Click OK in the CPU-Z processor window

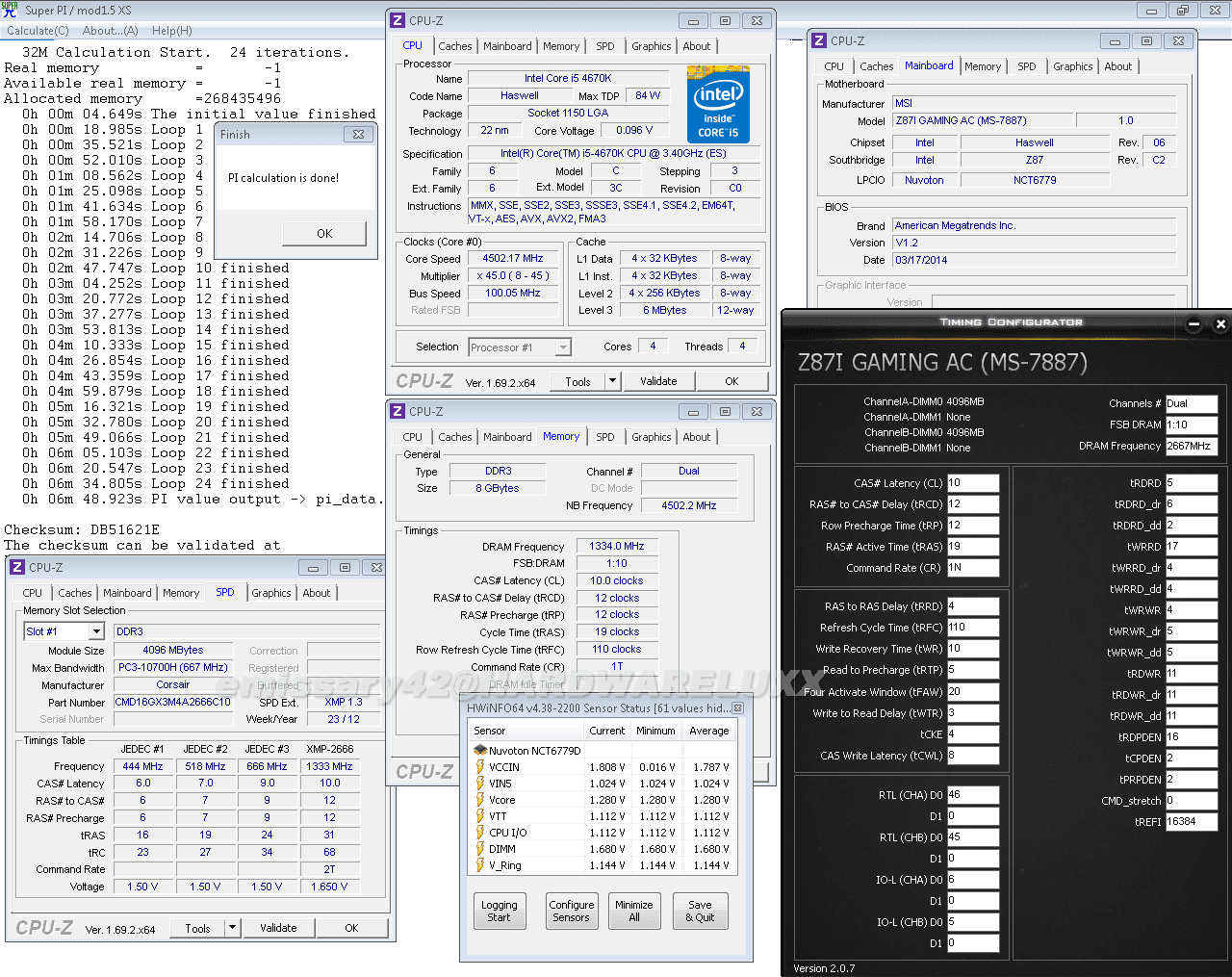point(731,381)
